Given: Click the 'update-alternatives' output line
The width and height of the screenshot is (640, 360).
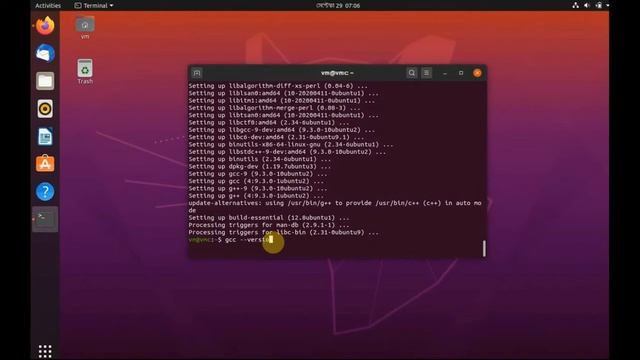Looking at the screenshot, I should pos(335,207).
